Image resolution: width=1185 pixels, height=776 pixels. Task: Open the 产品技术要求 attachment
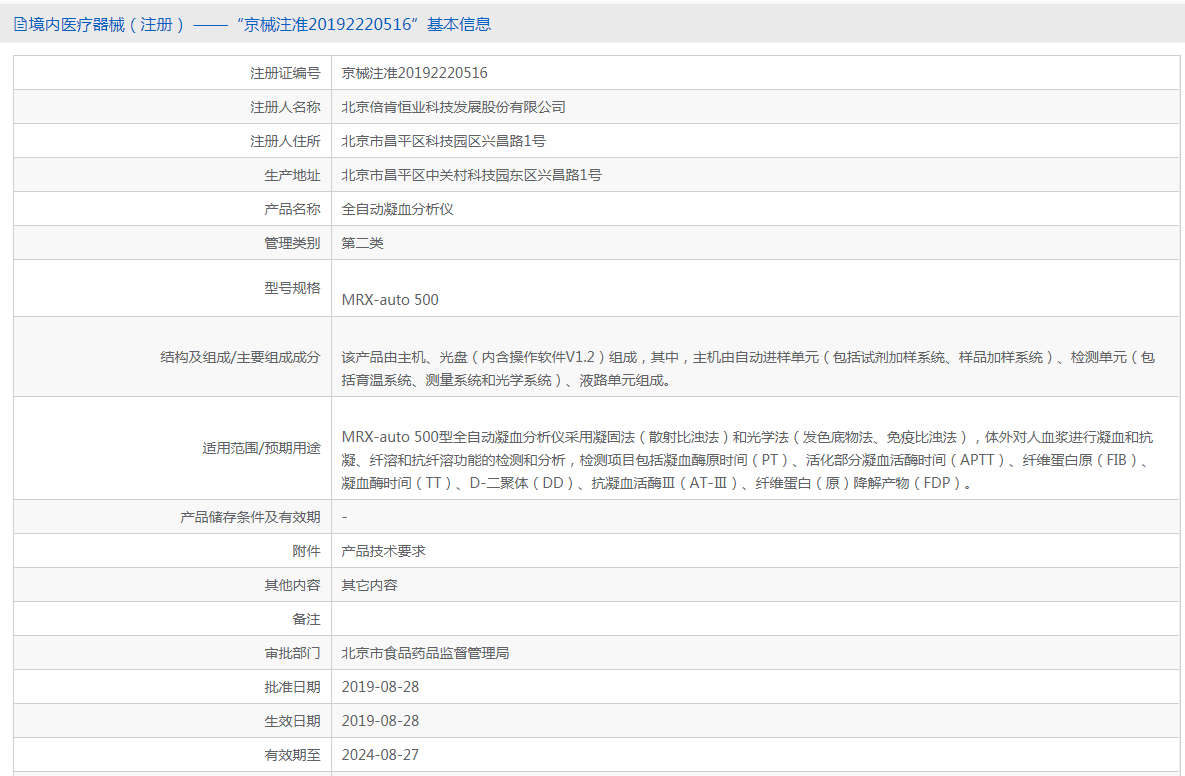383,551
